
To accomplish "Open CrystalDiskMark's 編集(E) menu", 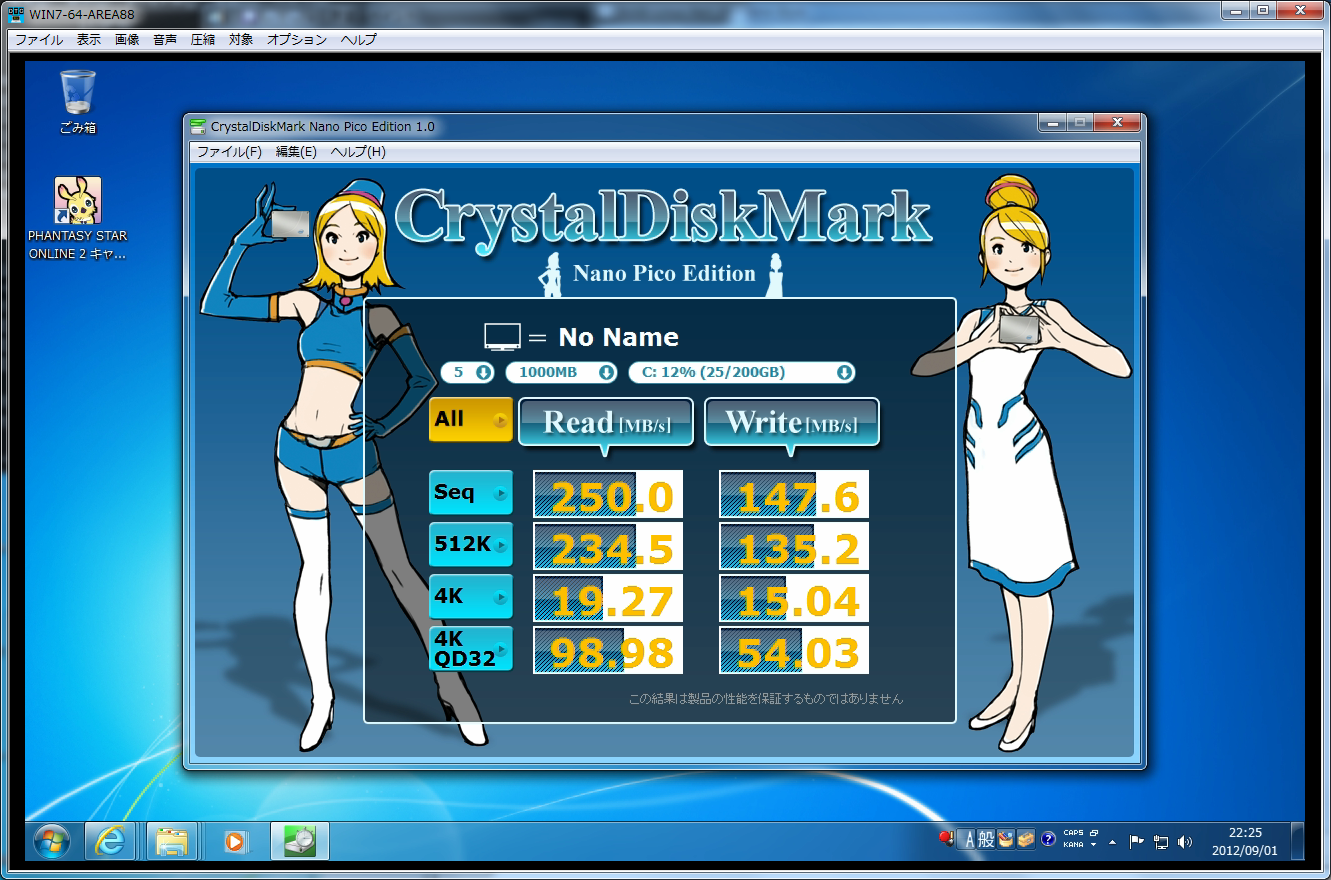I will [x=296, y=152].
